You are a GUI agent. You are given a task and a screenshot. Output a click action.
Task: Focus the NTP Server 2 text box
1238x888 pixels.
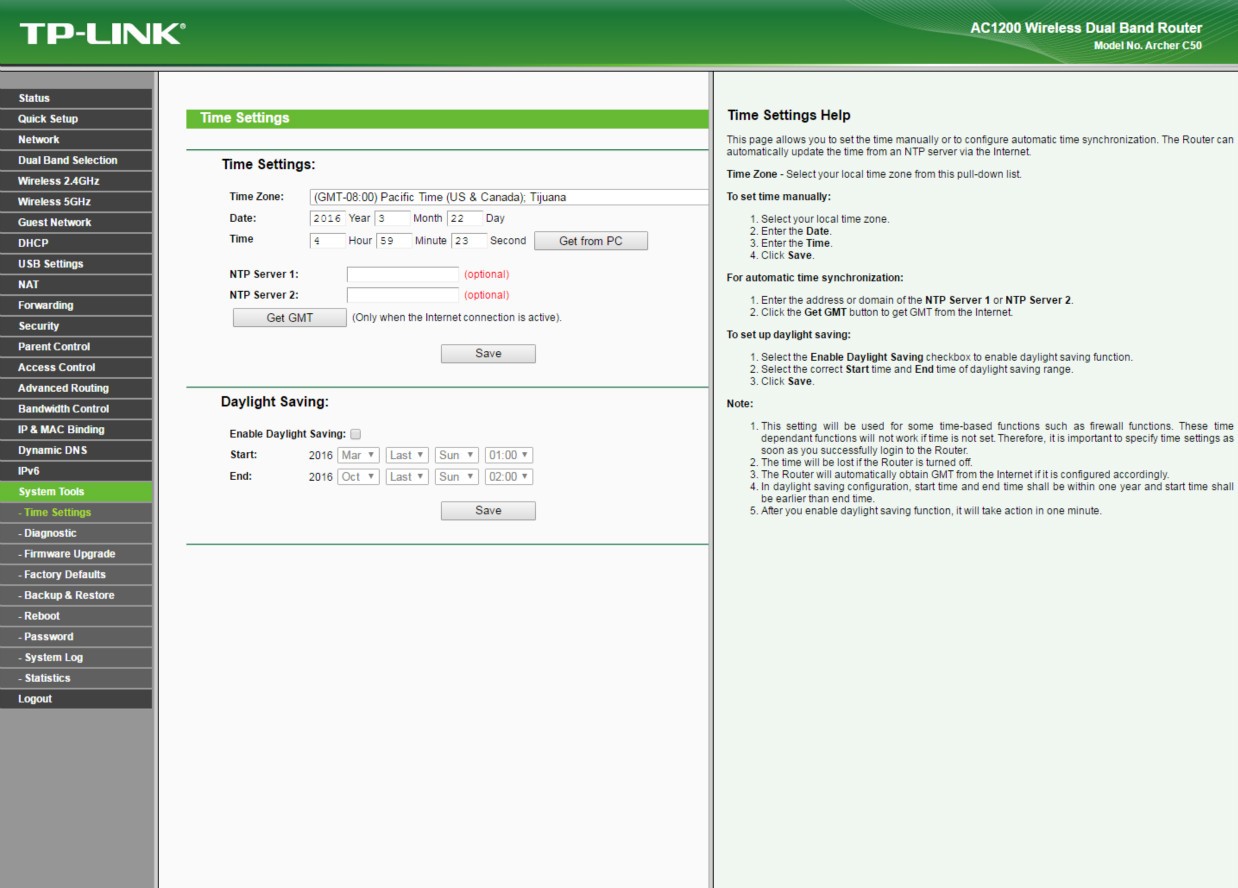(x=402, y=295)
